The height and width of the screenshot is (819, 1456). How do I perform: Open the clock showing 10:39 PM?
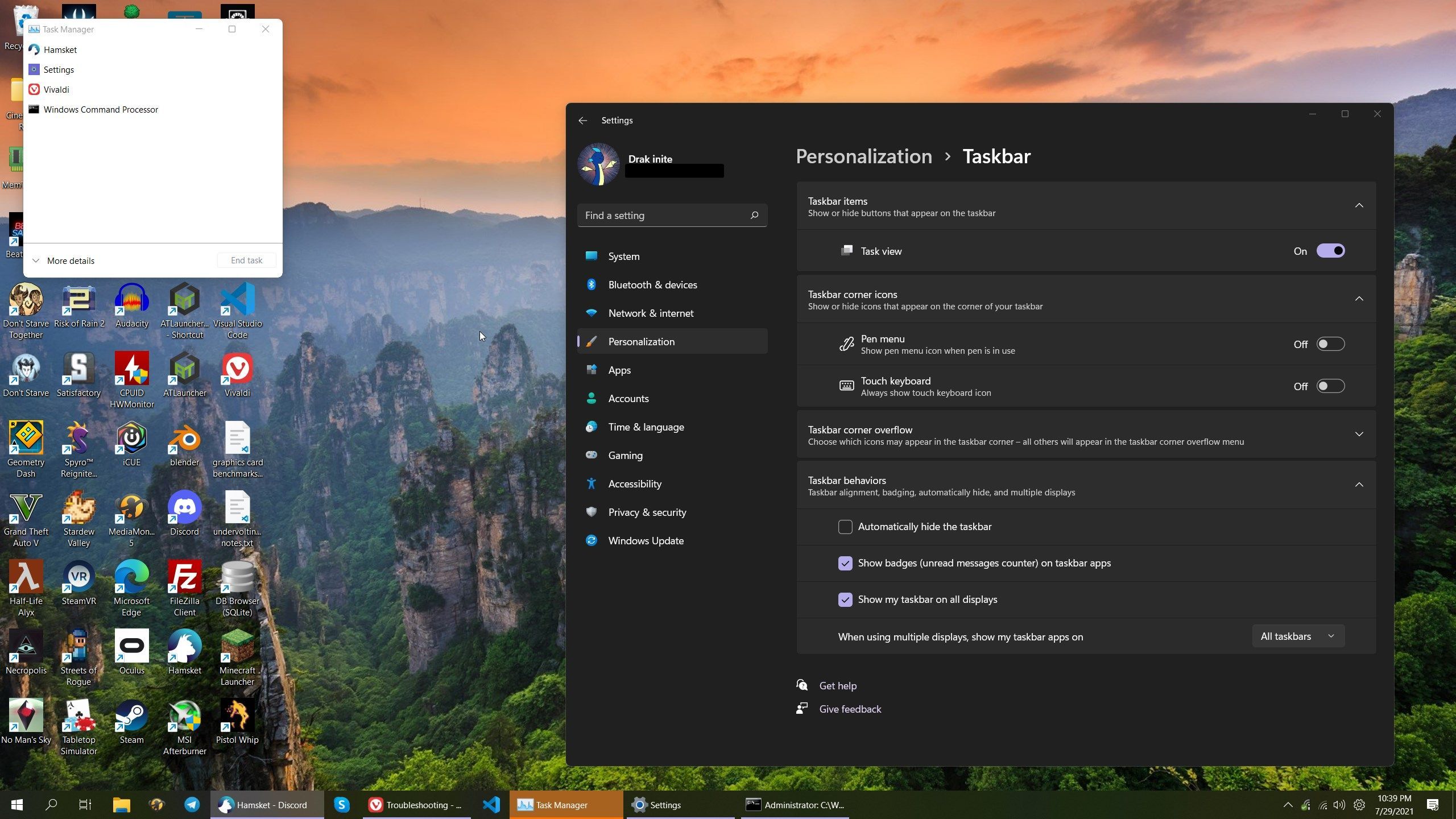1394,805
